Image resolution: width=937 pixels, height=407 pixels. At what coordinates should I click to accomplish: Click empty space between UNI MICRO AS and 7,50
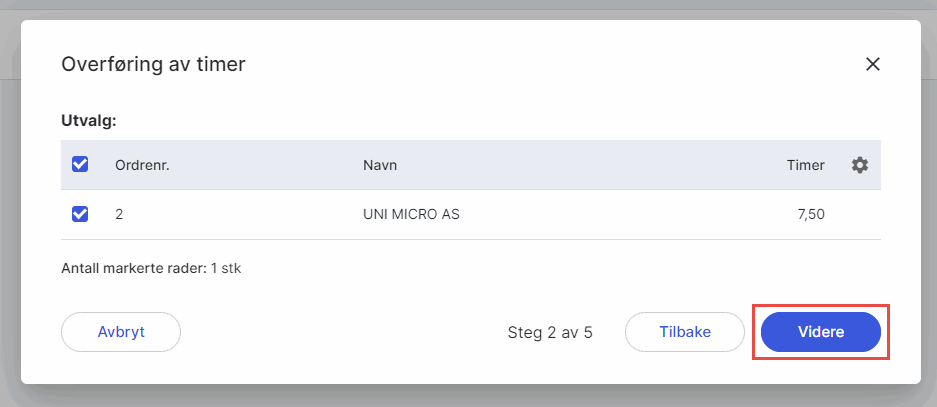pos(620,214)
